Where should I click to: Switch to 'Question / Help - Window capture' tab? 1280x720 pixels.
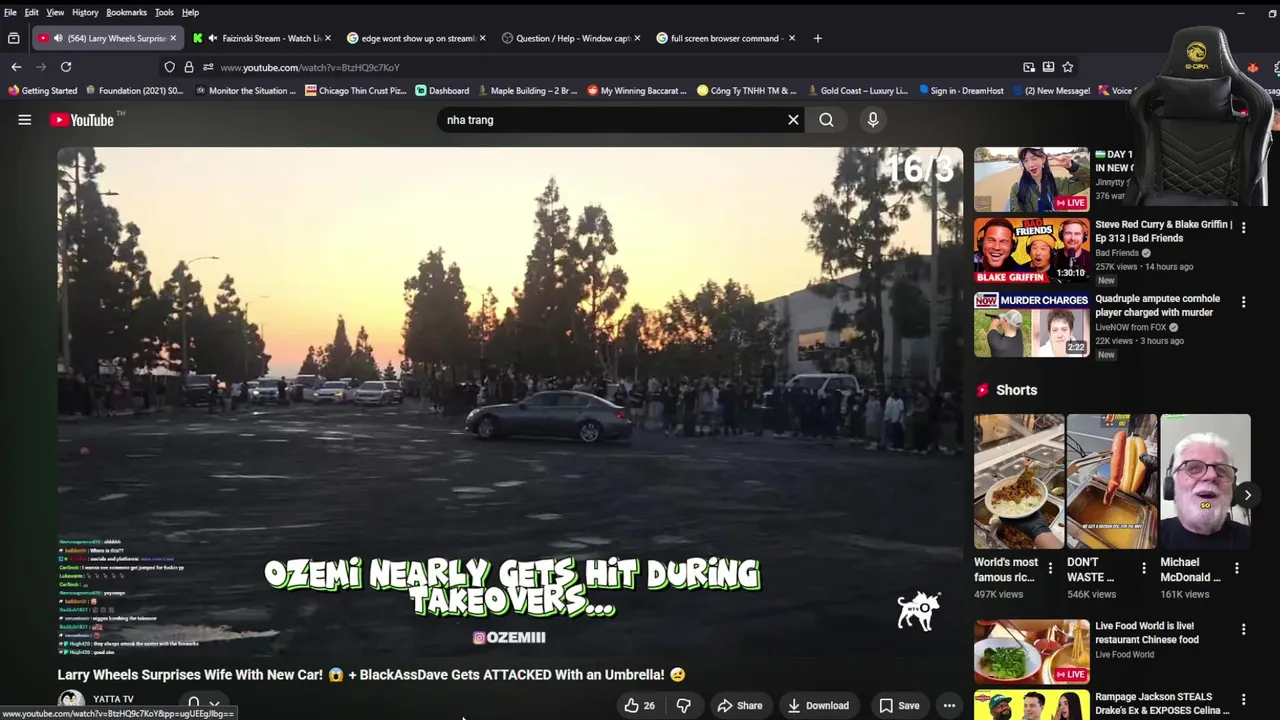point(572,38)
